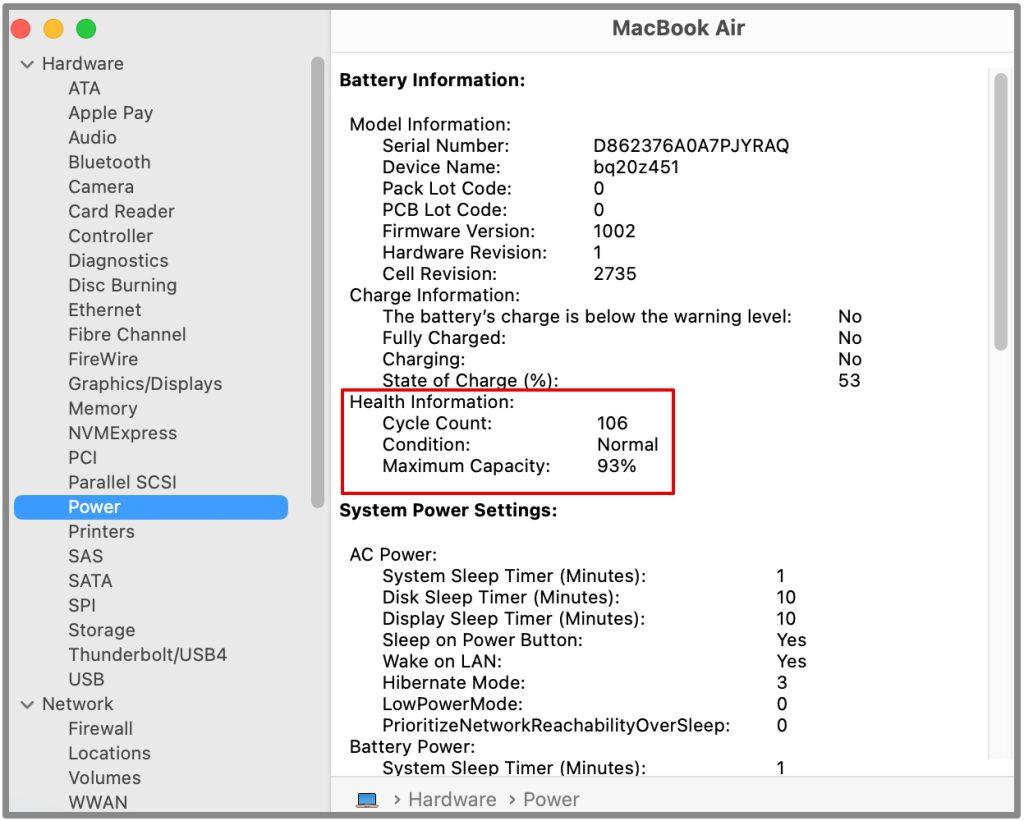Select USB in the sidebar
Viewport: 1024px width, 821px height.
click(86, 679)
